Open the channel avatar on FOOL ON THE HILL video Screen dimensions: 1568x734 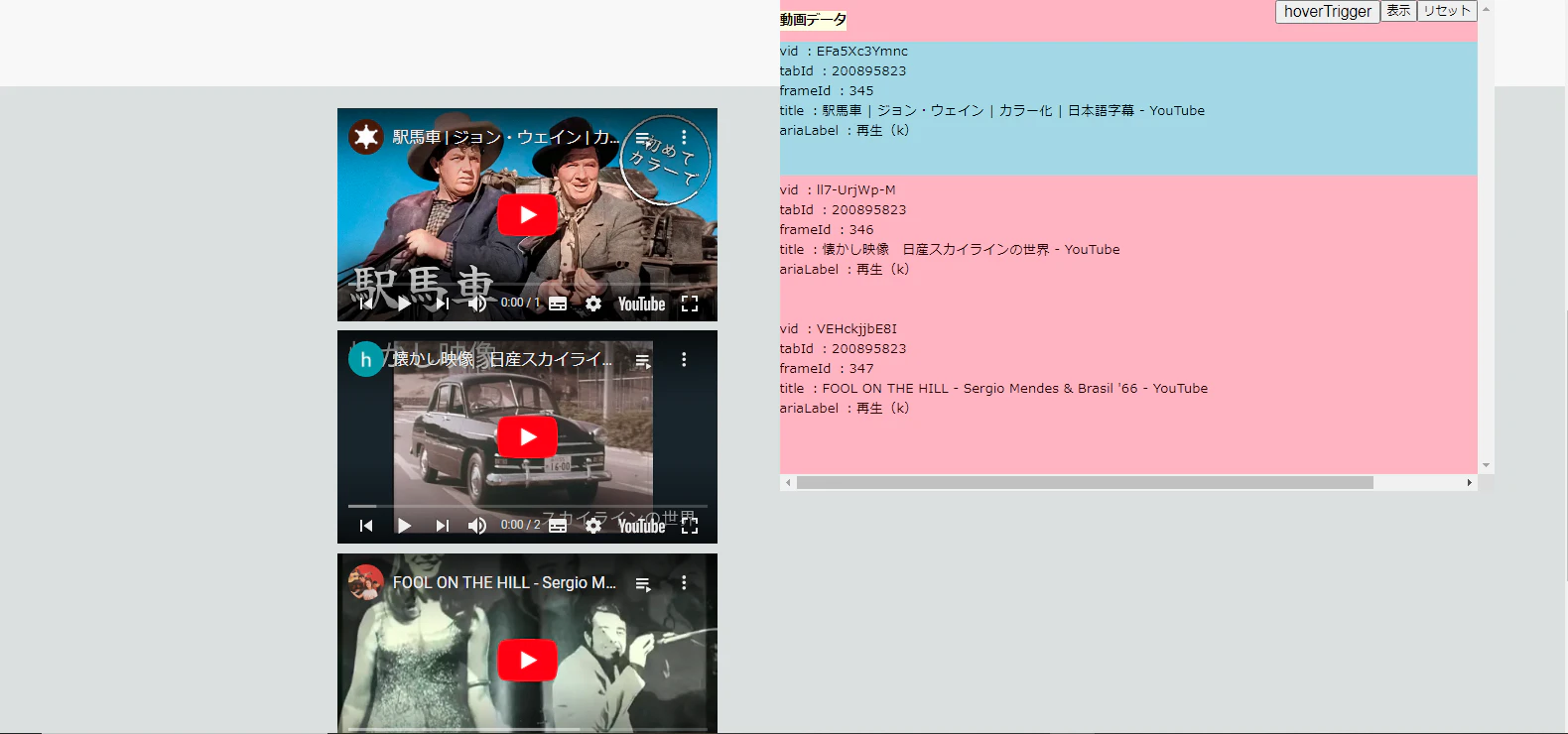pos(366,582)
